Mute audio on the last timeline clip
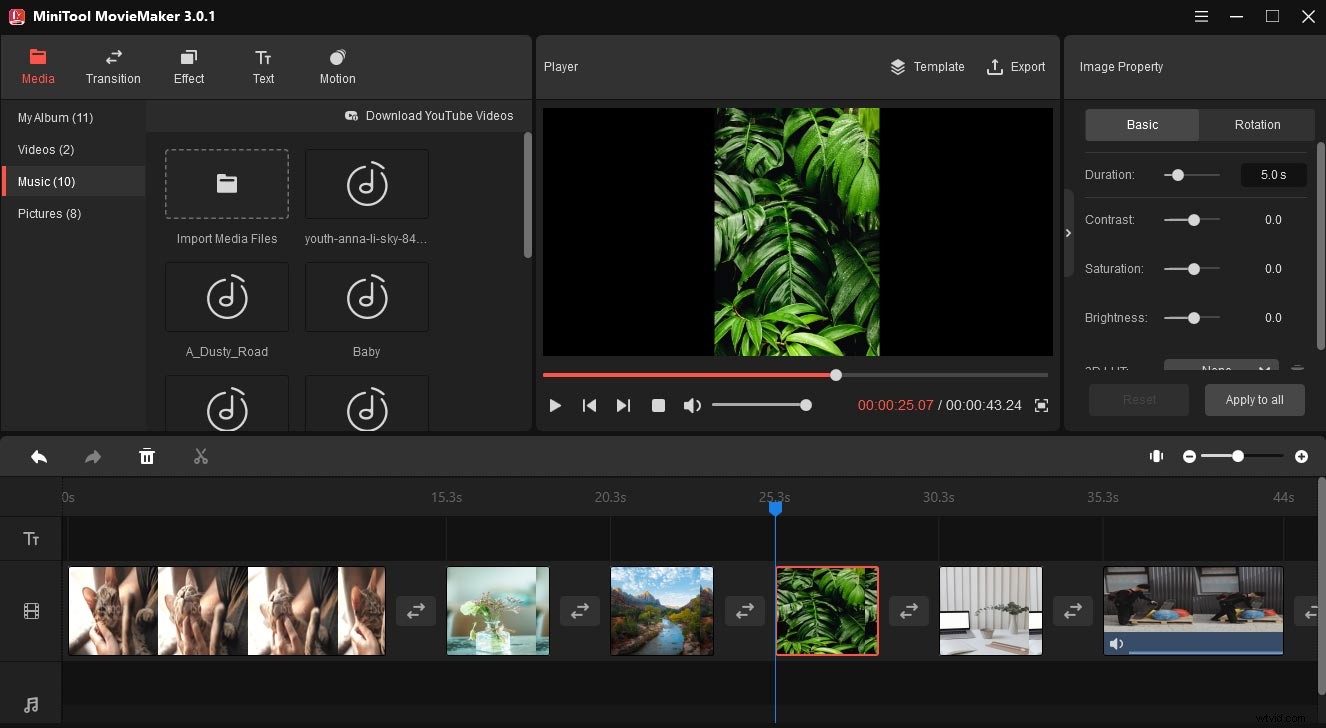1326x728 pixels. (1116, 643)
